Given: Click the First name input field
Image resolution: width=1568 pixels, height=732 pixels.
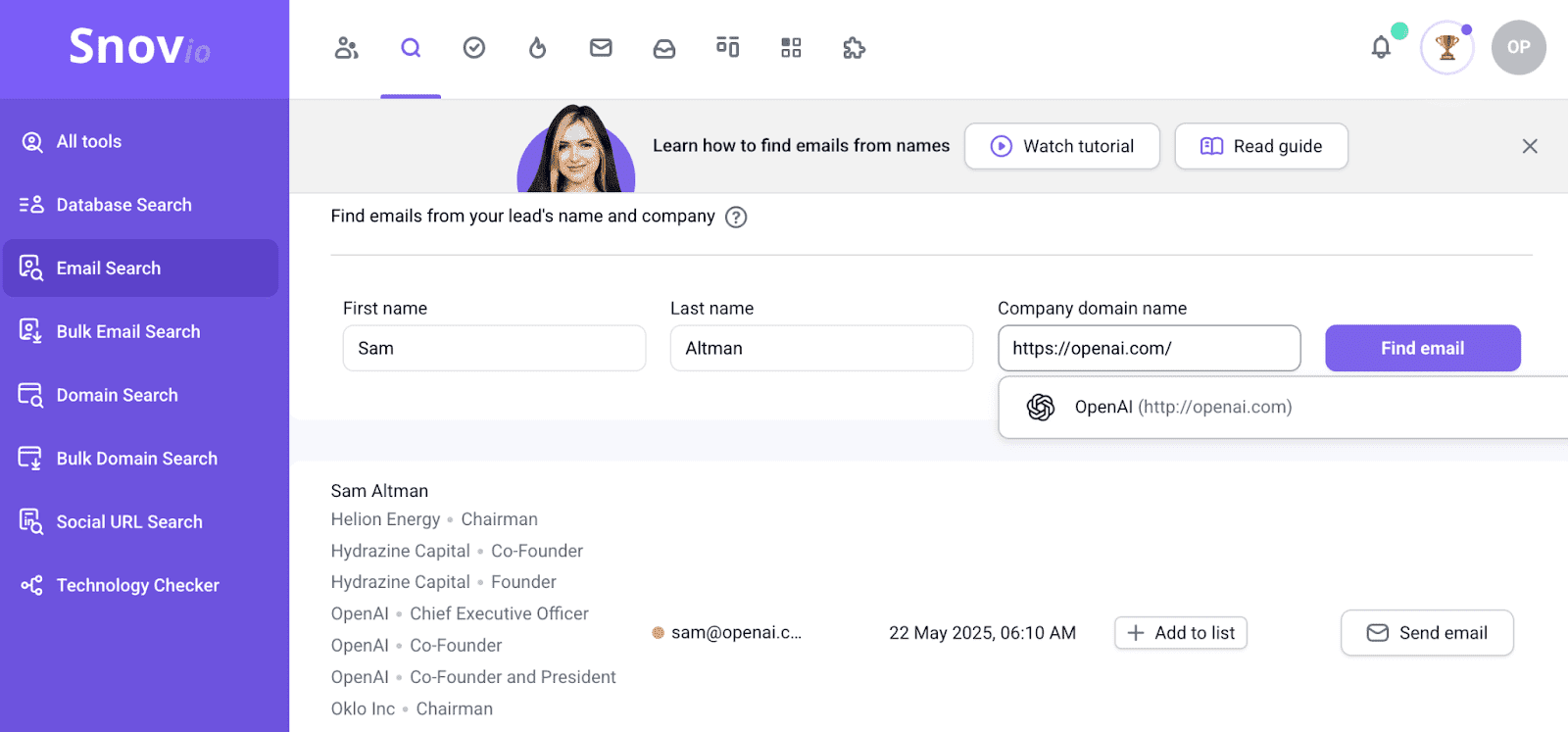Looking at the screenshot, I should point(494,348).
